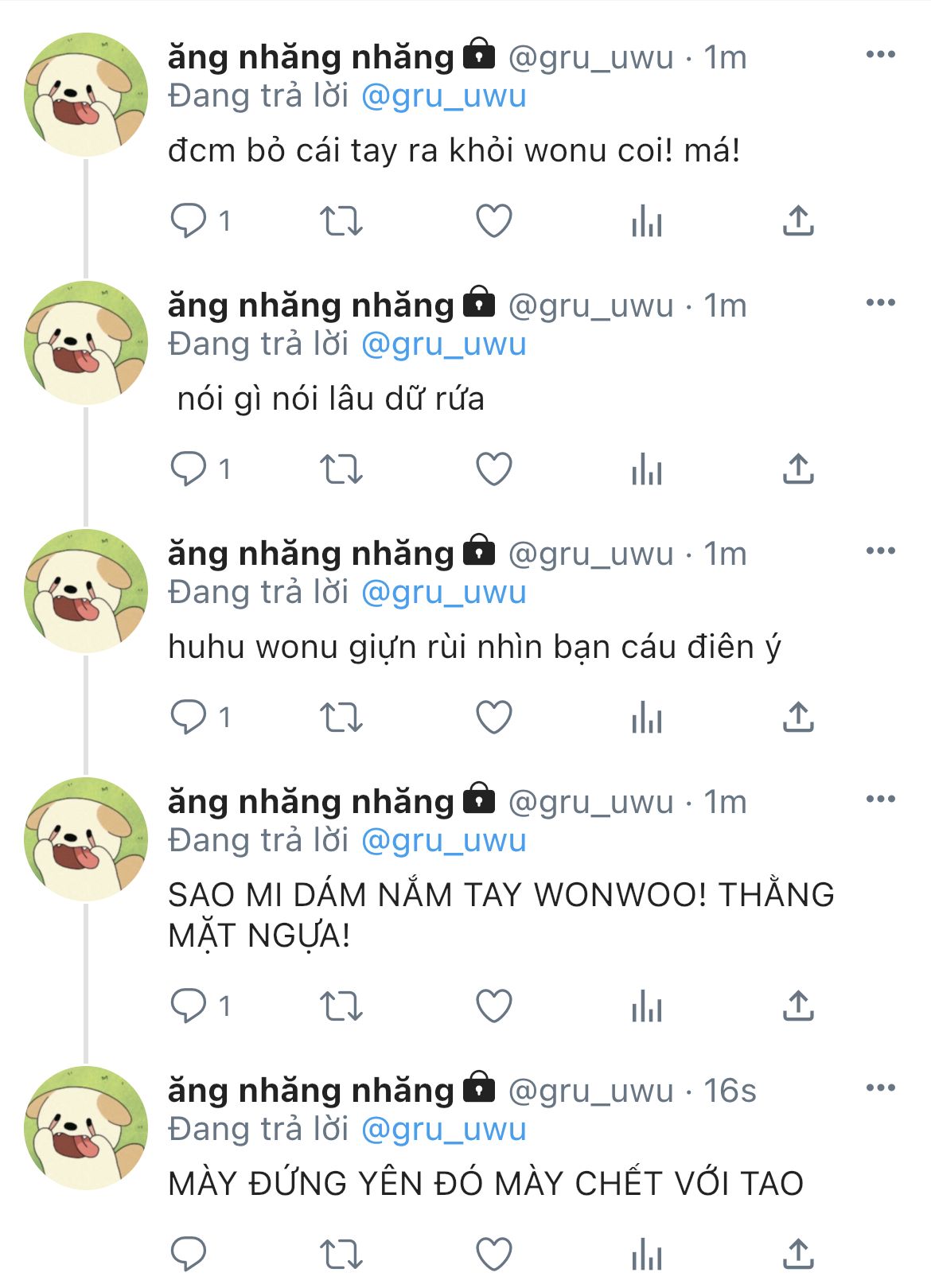Share the "nói gì nói lâu dữ rứa" tweet
Viewport: 931px width, 1288px height.
(x=798, y=469)
